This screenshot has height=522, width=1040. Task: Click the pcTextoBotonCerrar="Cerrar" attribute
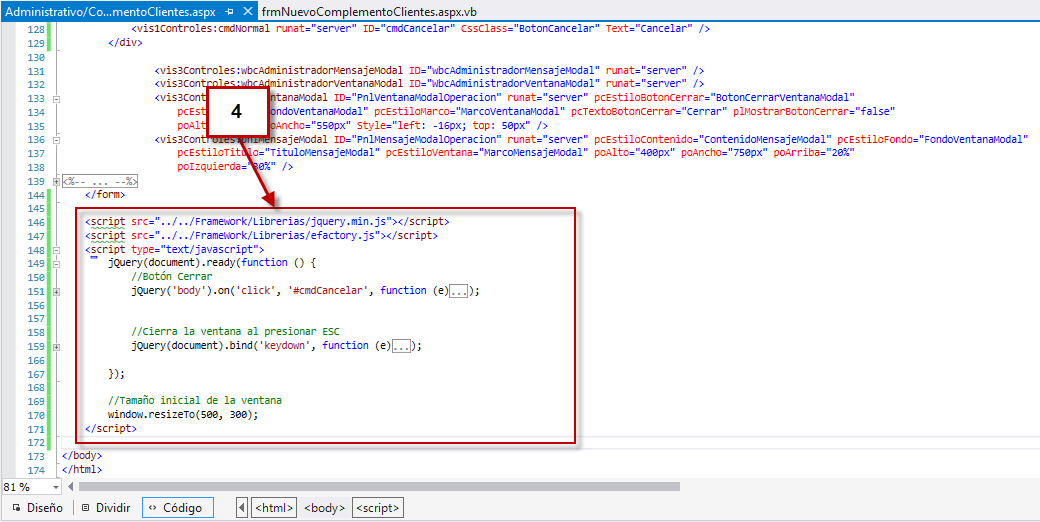pyautogui.click(x=649, y=112)
